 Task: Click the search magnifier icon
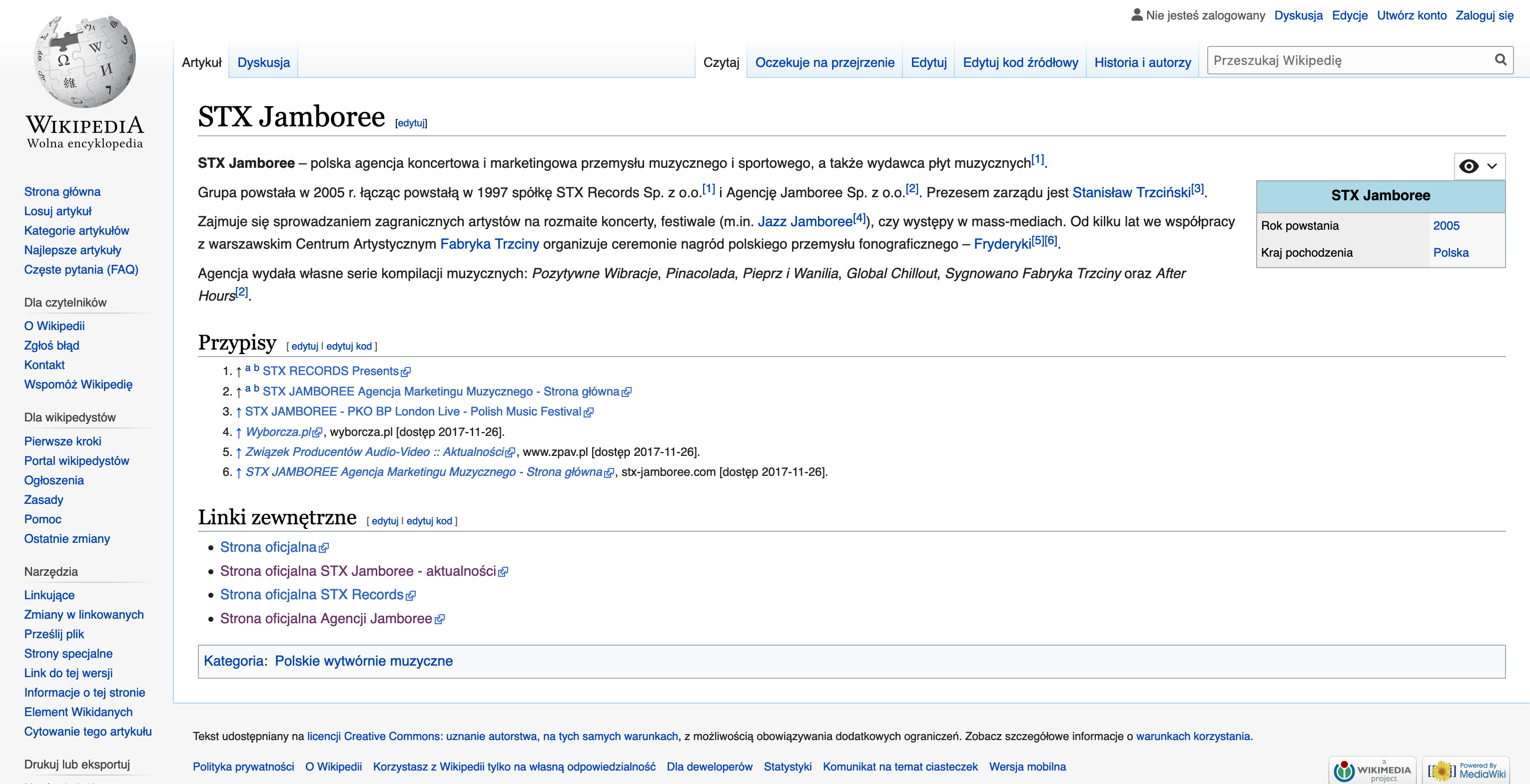[1501, 60]
